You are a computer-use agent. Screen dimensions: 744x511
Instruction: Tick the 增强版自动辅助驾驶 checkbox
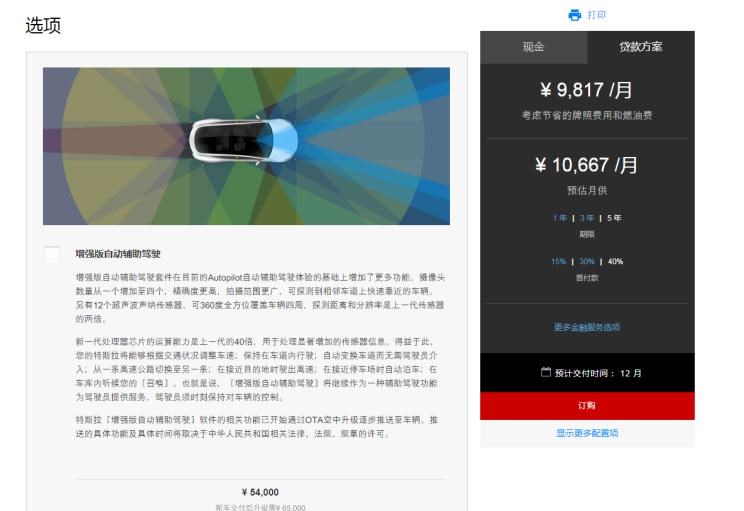[52, 254]
